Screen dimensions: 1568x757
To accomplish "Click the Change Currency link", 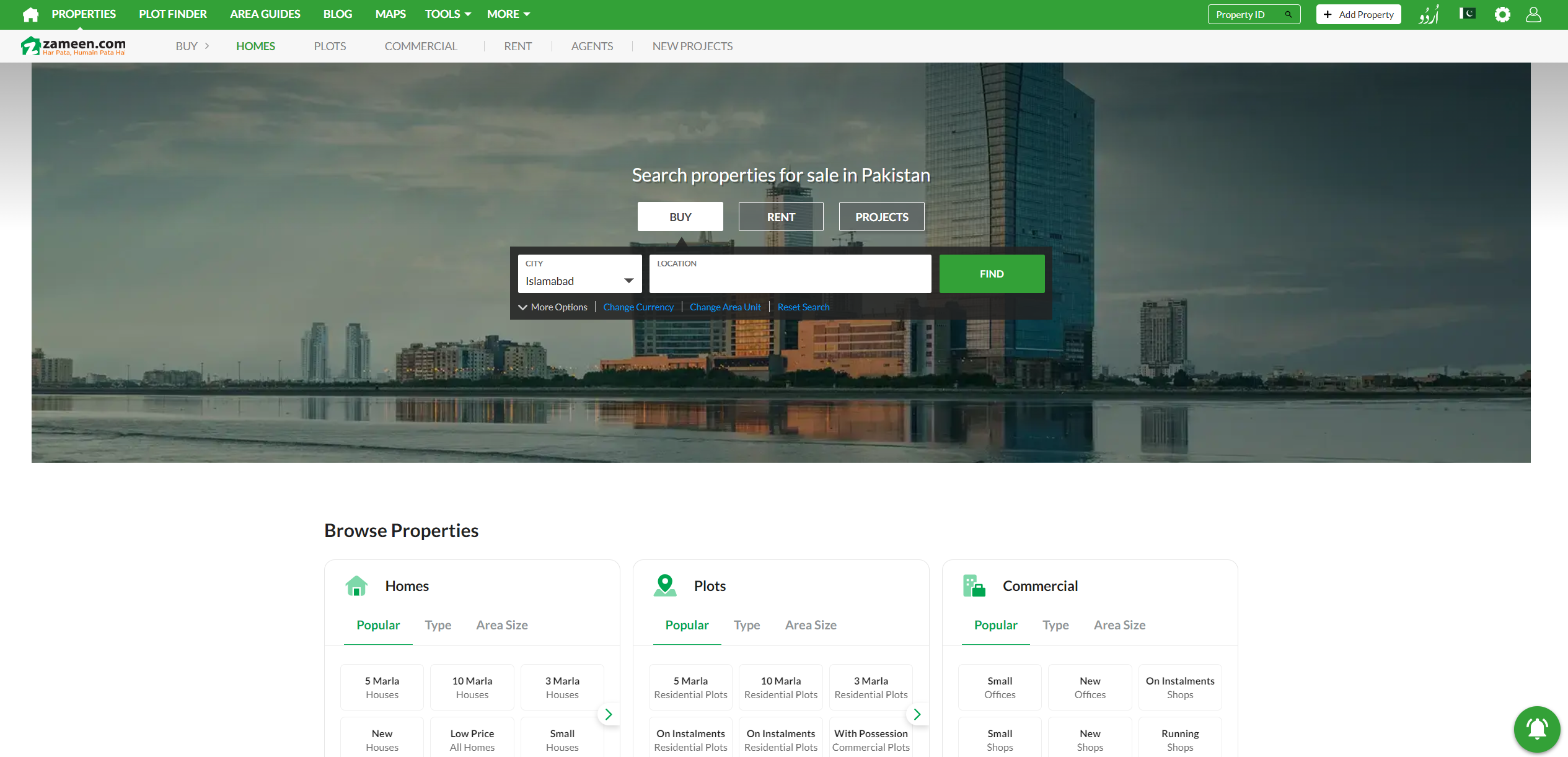I will pyautogui.click(x=638, y=307).
